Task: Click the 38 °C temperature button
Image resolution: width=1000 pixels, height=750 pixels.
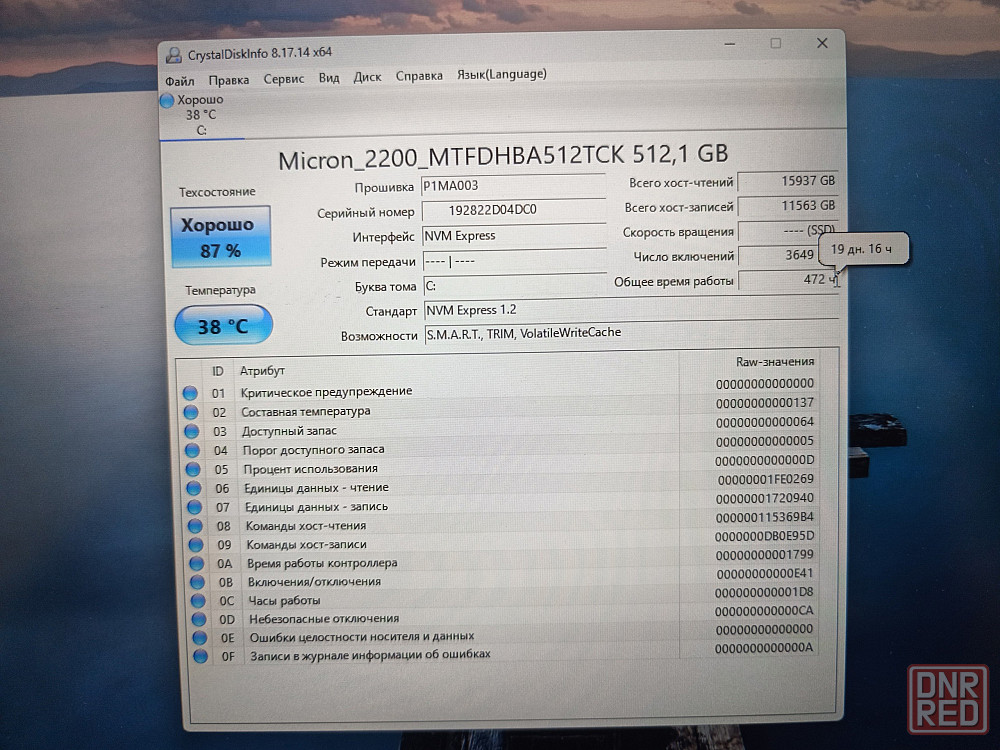Action: pyautogui.click(x=223, y=326)
